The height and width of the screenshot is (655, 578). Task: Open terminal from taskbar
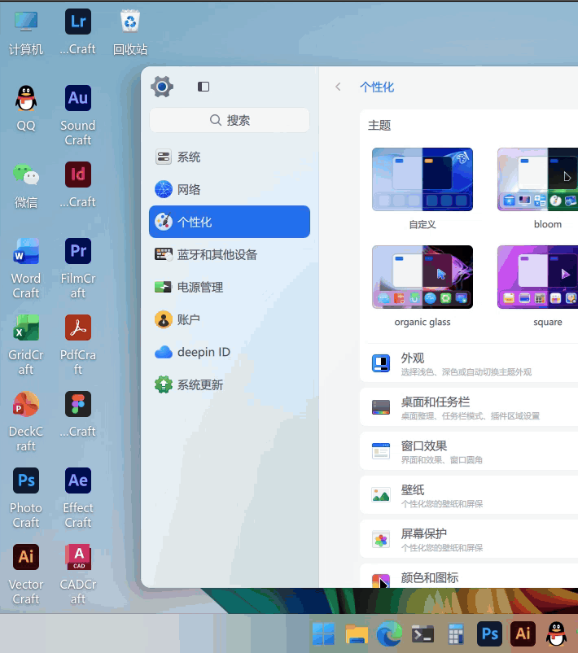pyautogui.click(x=423, y=634)
